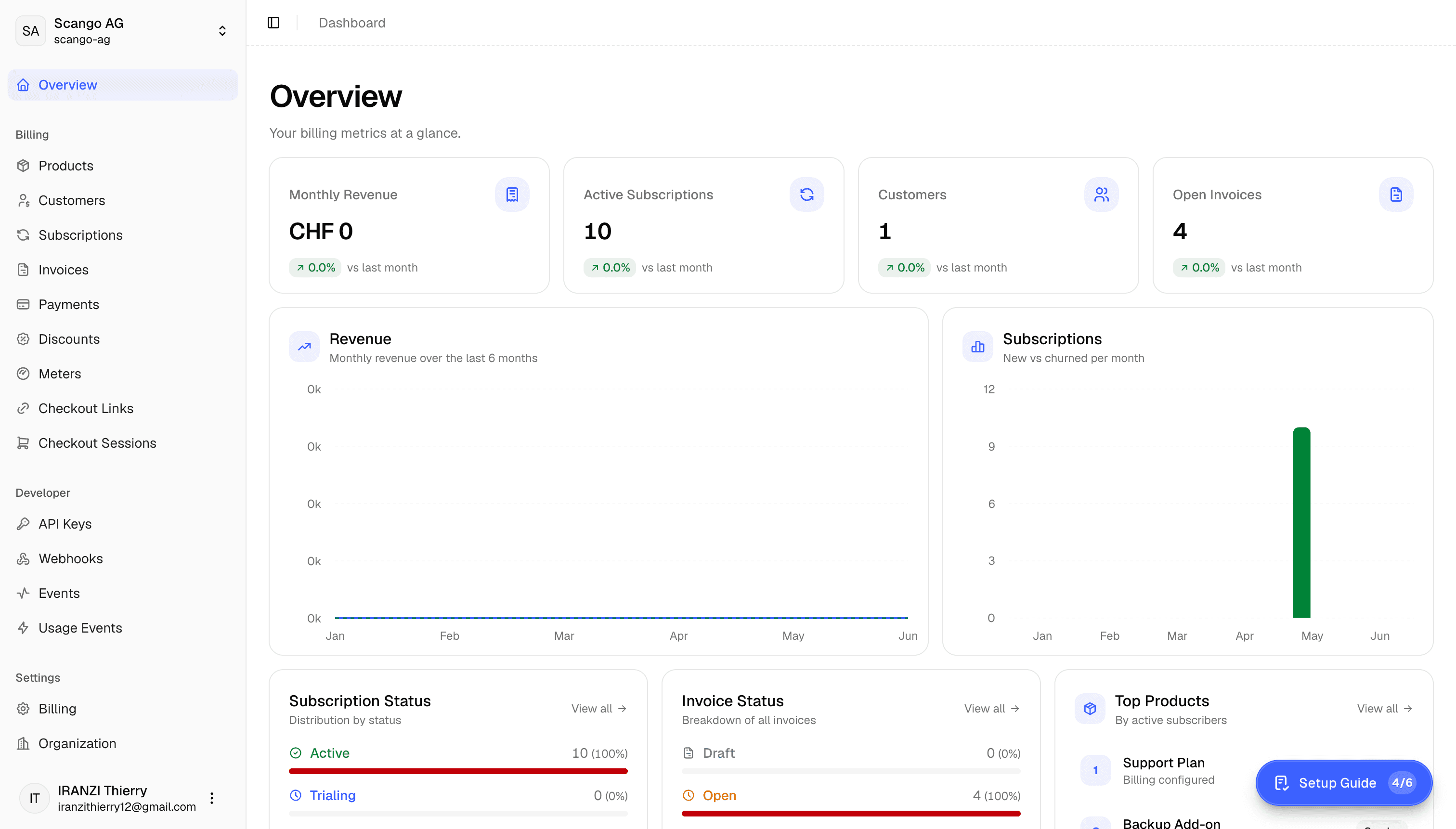Click the Dashboard breadcrumb
Screen dimensions: 1456x829
click(352, 23)
